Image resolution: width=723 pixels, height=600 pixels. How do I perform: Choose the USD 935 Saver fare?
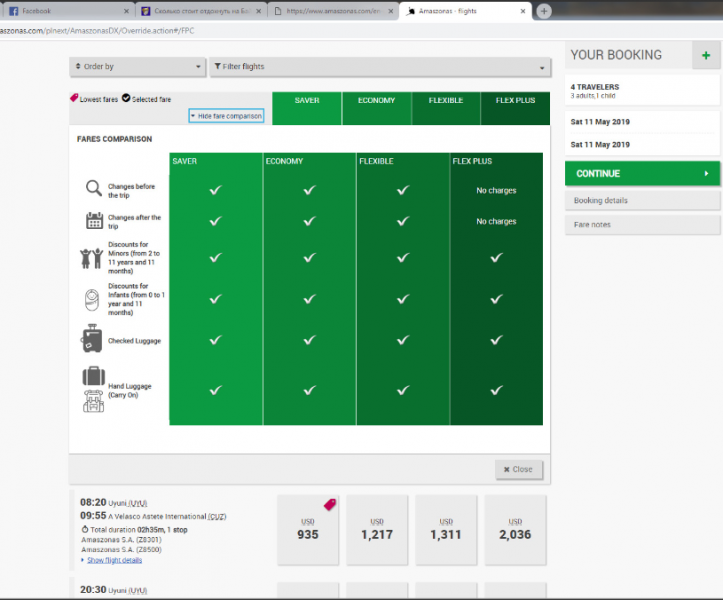pyautogui.click(x=308, y=530)
